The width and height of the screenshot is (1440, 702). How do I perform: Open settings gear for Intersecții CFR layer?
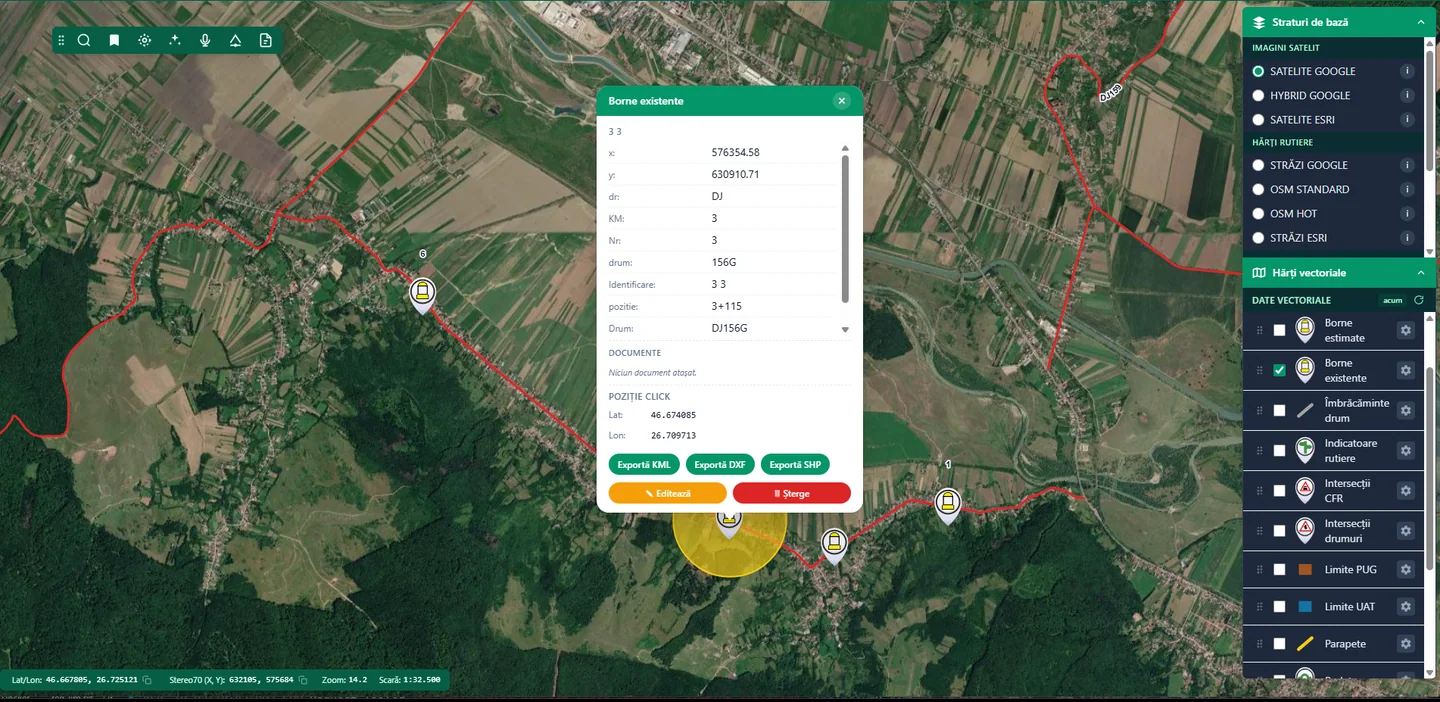(x=1405, y=490)
